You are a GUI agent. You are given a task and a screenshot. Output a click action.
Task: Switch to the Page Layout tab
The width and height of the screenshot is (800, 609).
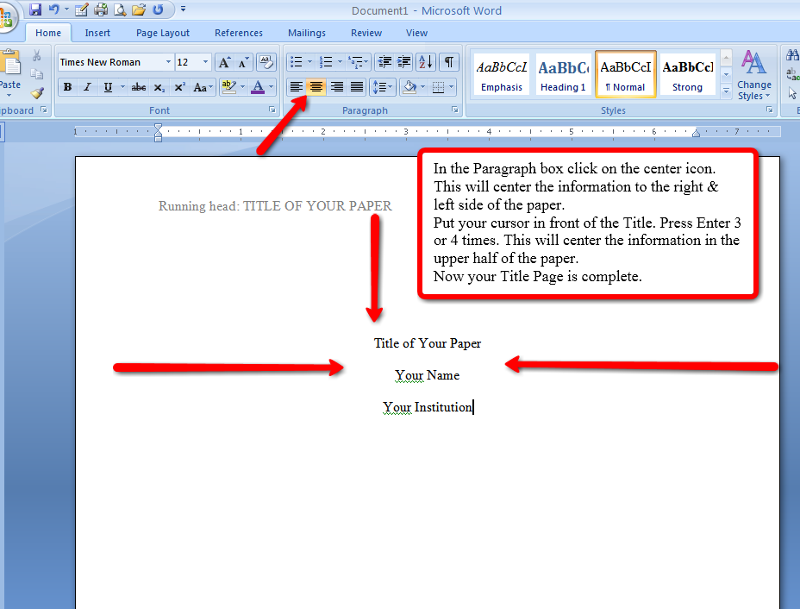[162, 32]
